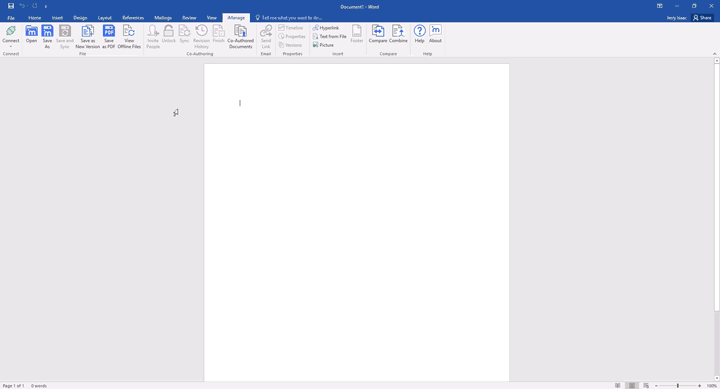Click the Jerry Isaac account name
The width and height of the screenshot is (720, 389).
[676, 18]
